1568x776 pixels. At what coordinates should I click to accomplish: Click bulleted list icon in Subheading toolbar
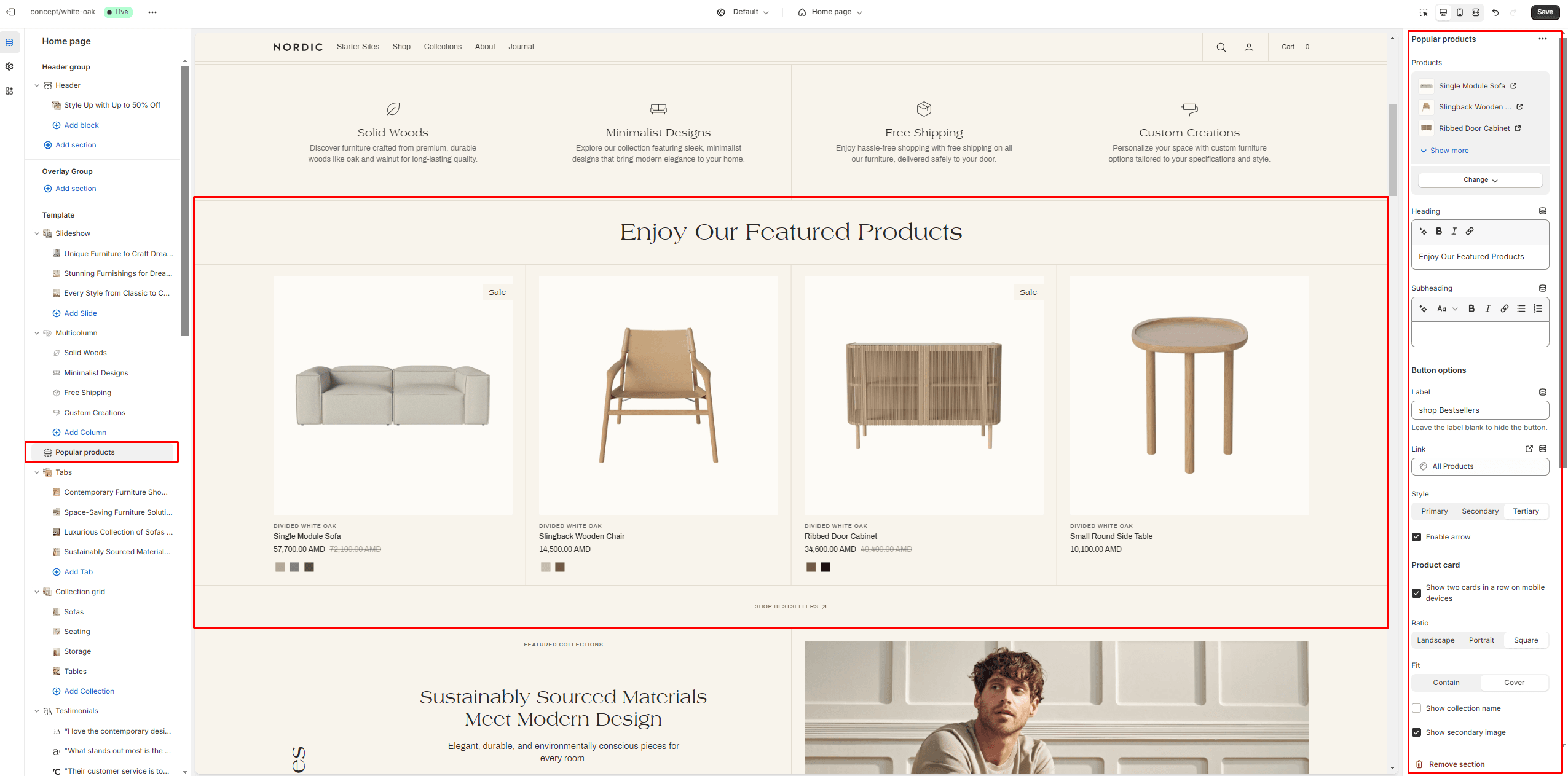(x=1521, y=308)
